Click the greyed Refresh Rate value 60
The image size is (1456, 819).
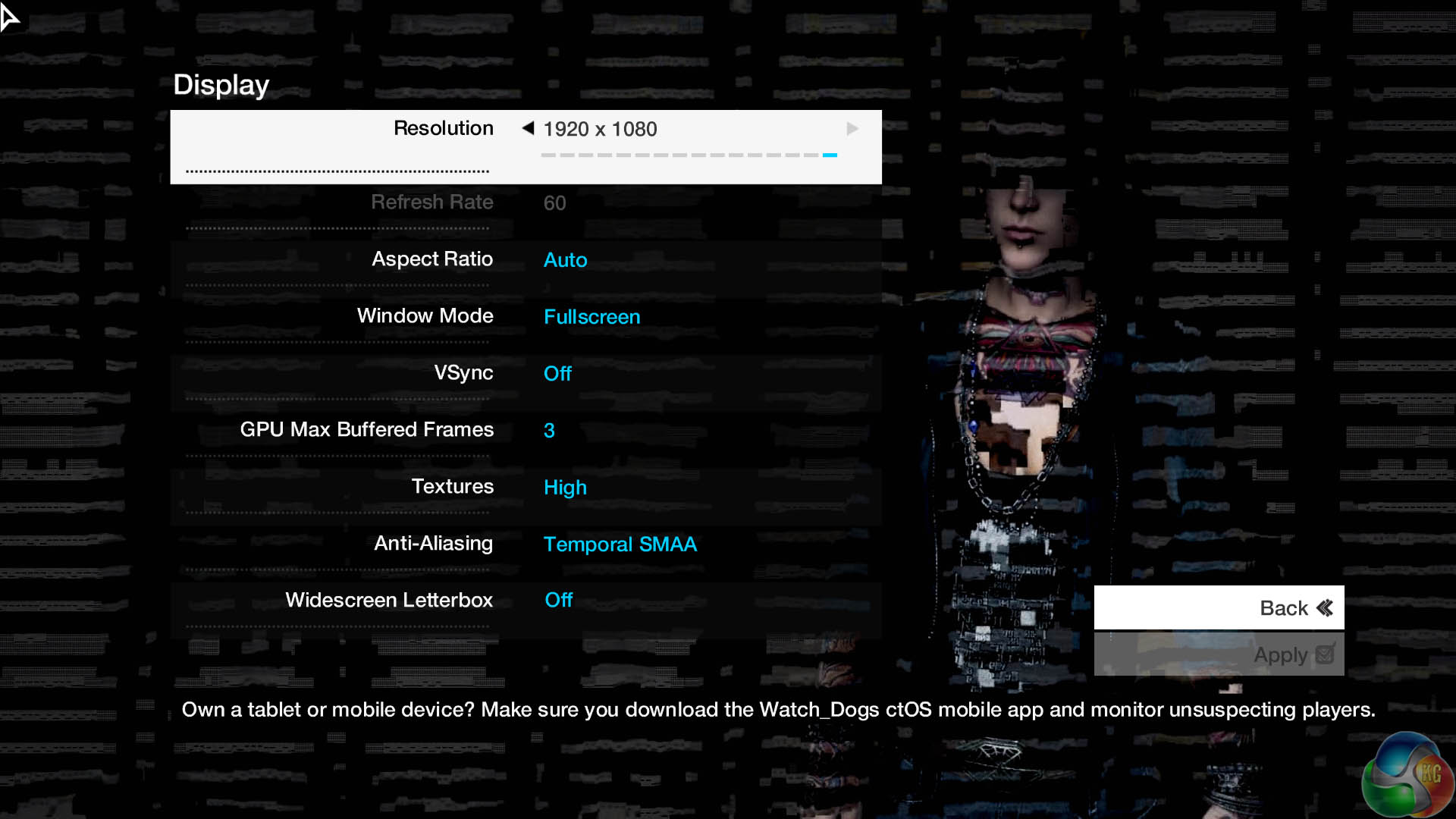point(554,203)
